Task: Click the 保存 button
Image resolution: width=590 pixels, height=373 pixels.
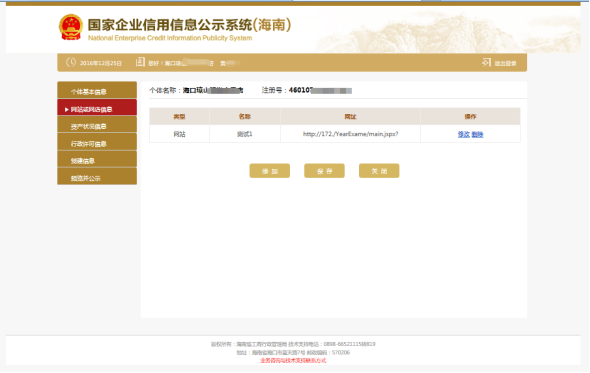Action: [324, 171]
